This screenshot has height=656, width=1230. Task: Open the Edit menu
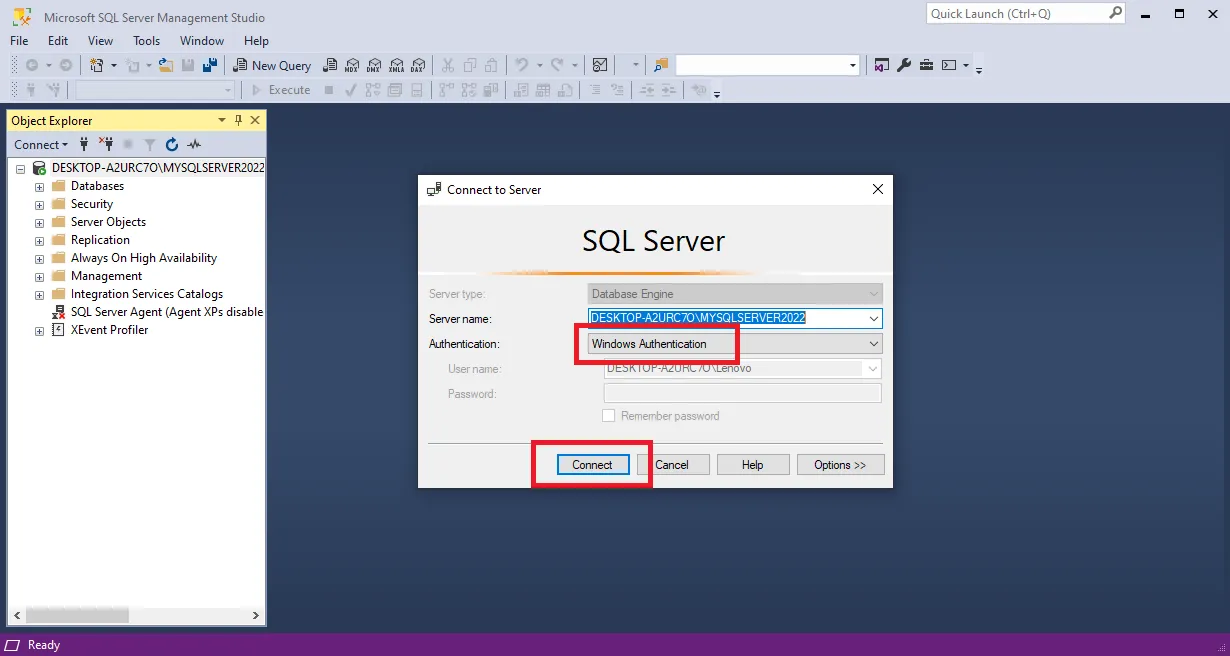58,41
